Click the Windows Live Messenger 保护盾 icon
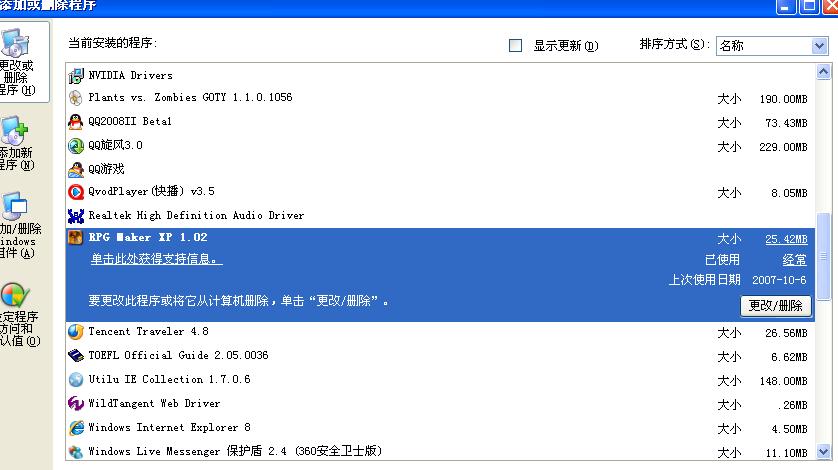 coord(76,452)
